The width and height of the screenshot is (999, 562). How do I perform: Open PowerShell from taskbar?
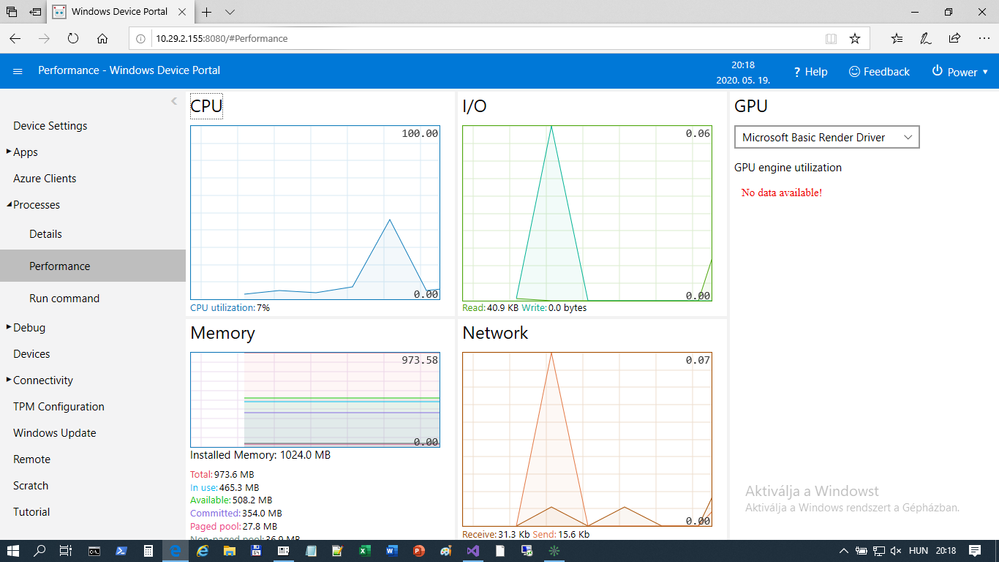point(121,551)
